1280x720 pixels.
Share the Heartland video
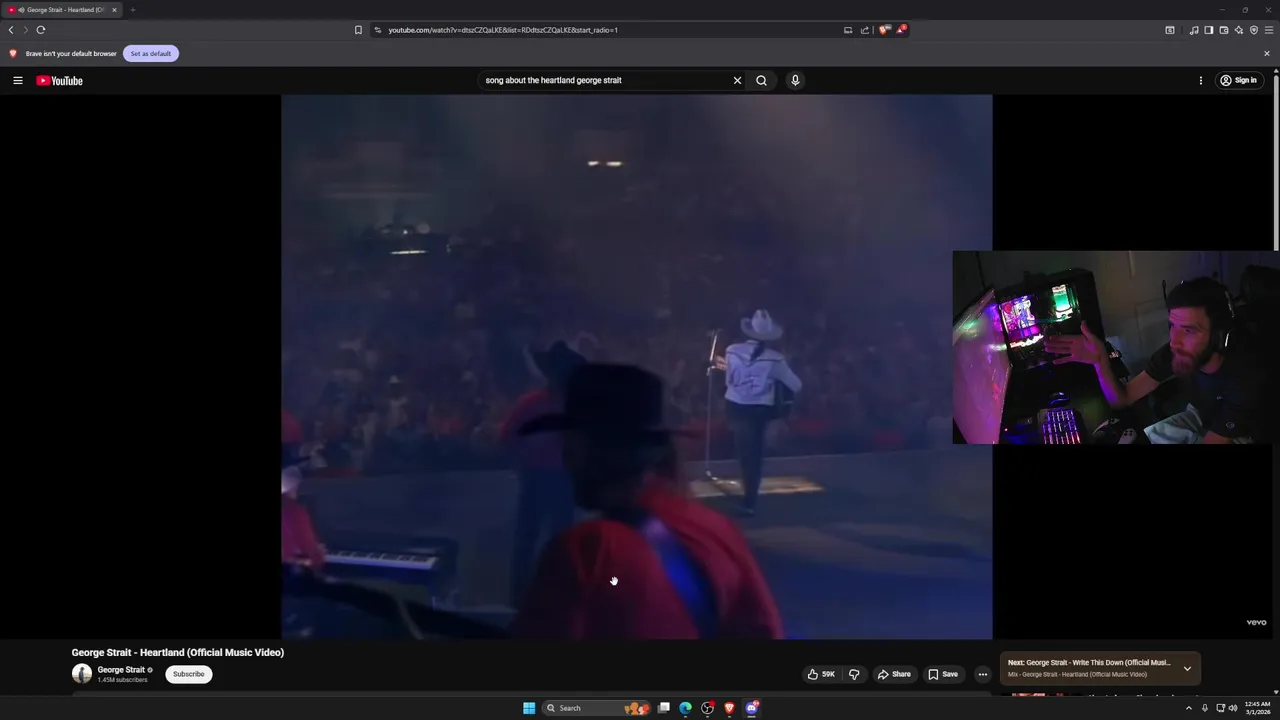point(894,674)
